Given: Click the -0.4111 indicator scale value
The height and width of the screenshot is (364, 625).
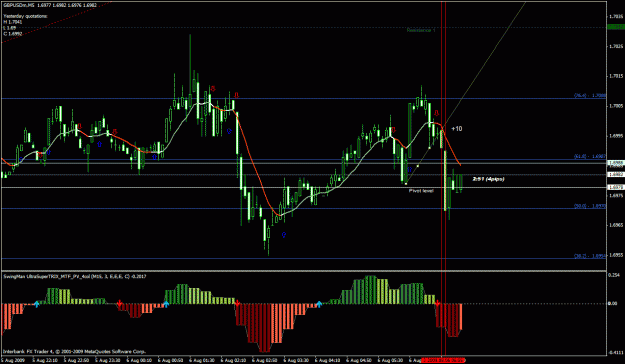Looking at the screenshot, I should [616, 352].
